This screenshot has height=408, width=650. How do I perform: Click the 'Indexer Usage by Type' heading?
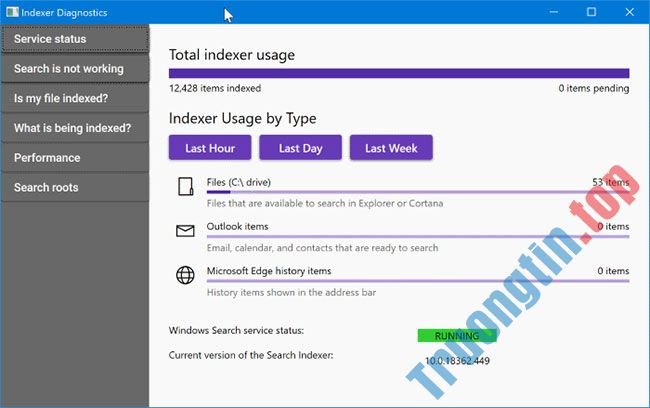click(x=243, y=119)
